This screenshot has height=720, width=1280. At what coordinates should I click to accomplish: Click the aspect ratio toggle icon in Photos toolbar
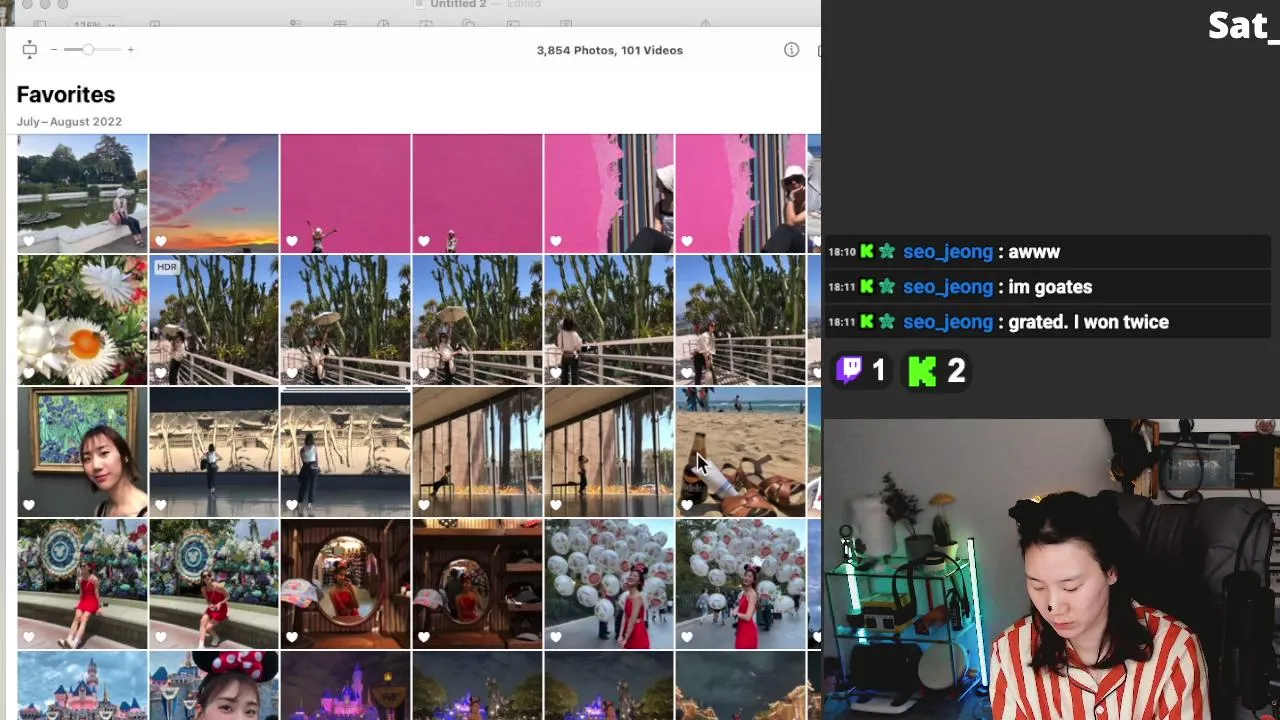coord(29,50)
